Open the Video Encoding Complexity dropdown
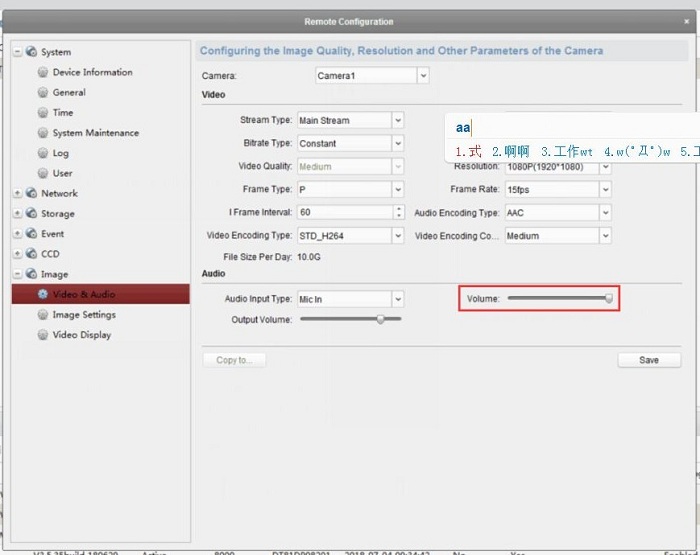The width and height of the screenshot is (700, 555). [605, 235]
